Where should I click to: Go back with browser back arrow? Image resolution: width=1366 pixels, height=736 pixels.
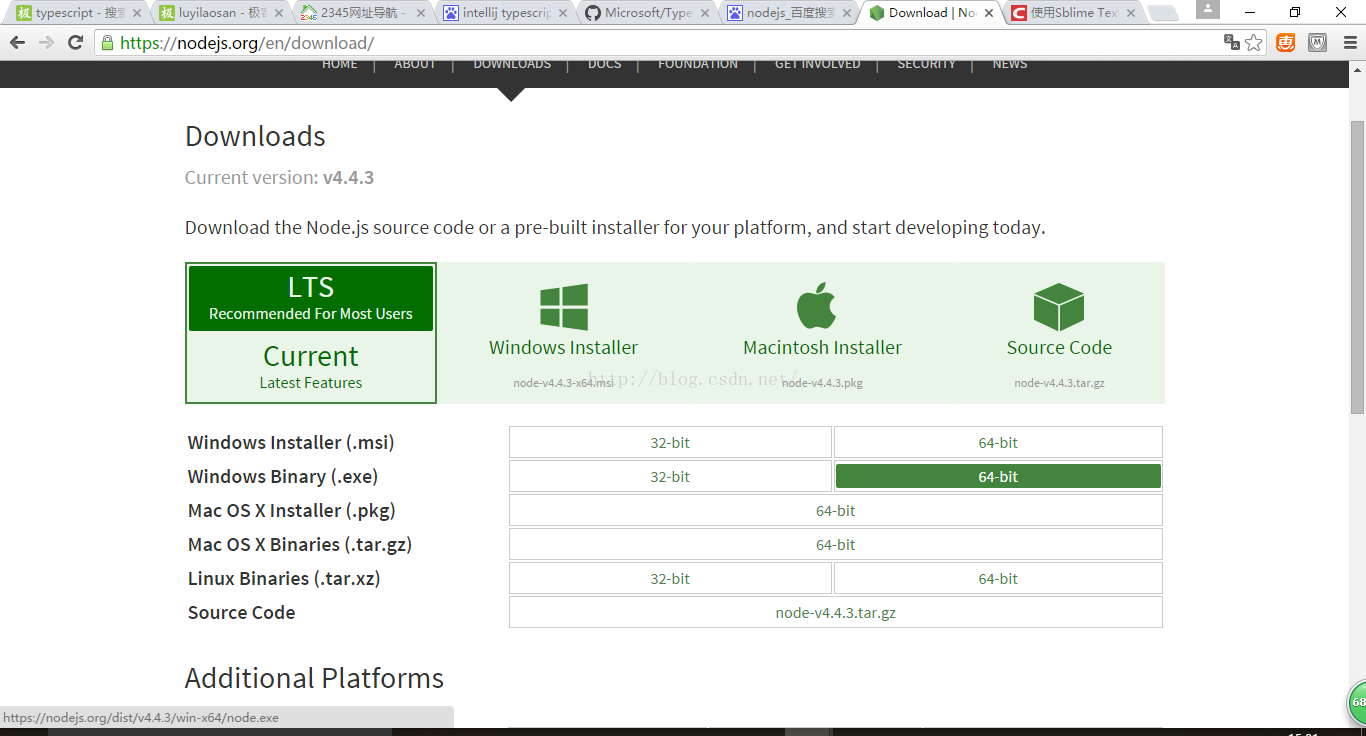click(x=17, y=43)
